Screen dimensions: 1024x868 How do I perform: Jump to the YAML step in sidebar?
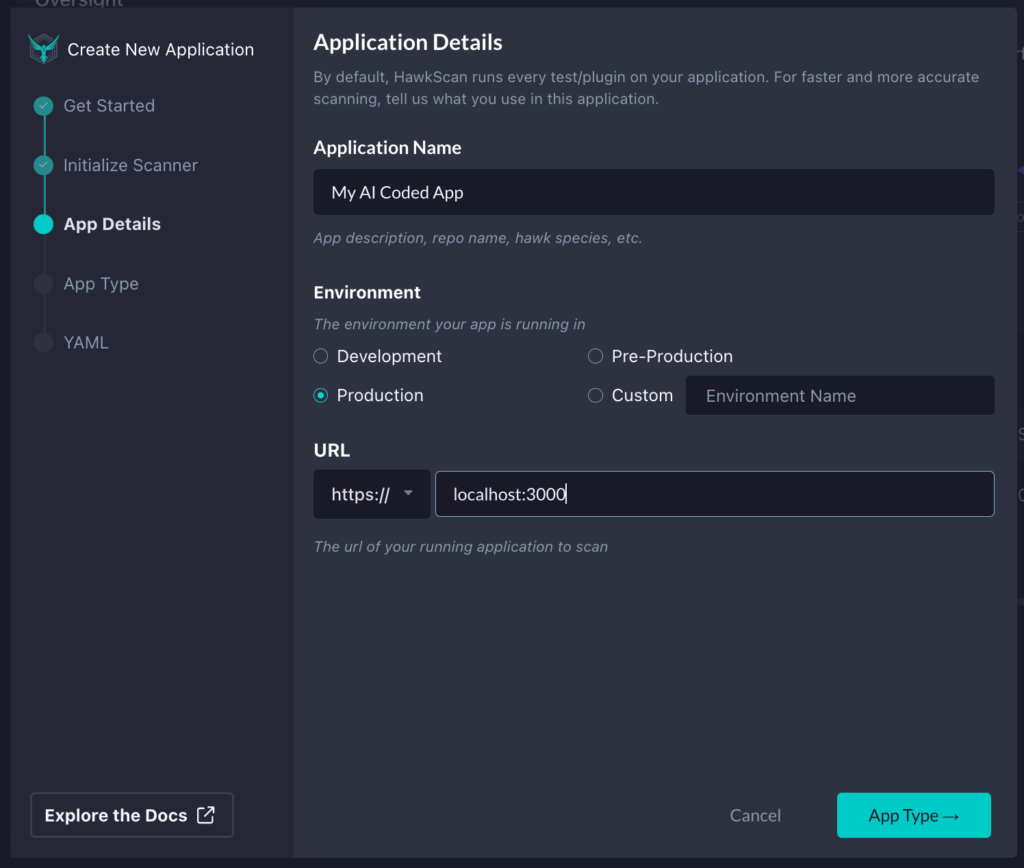86,342
